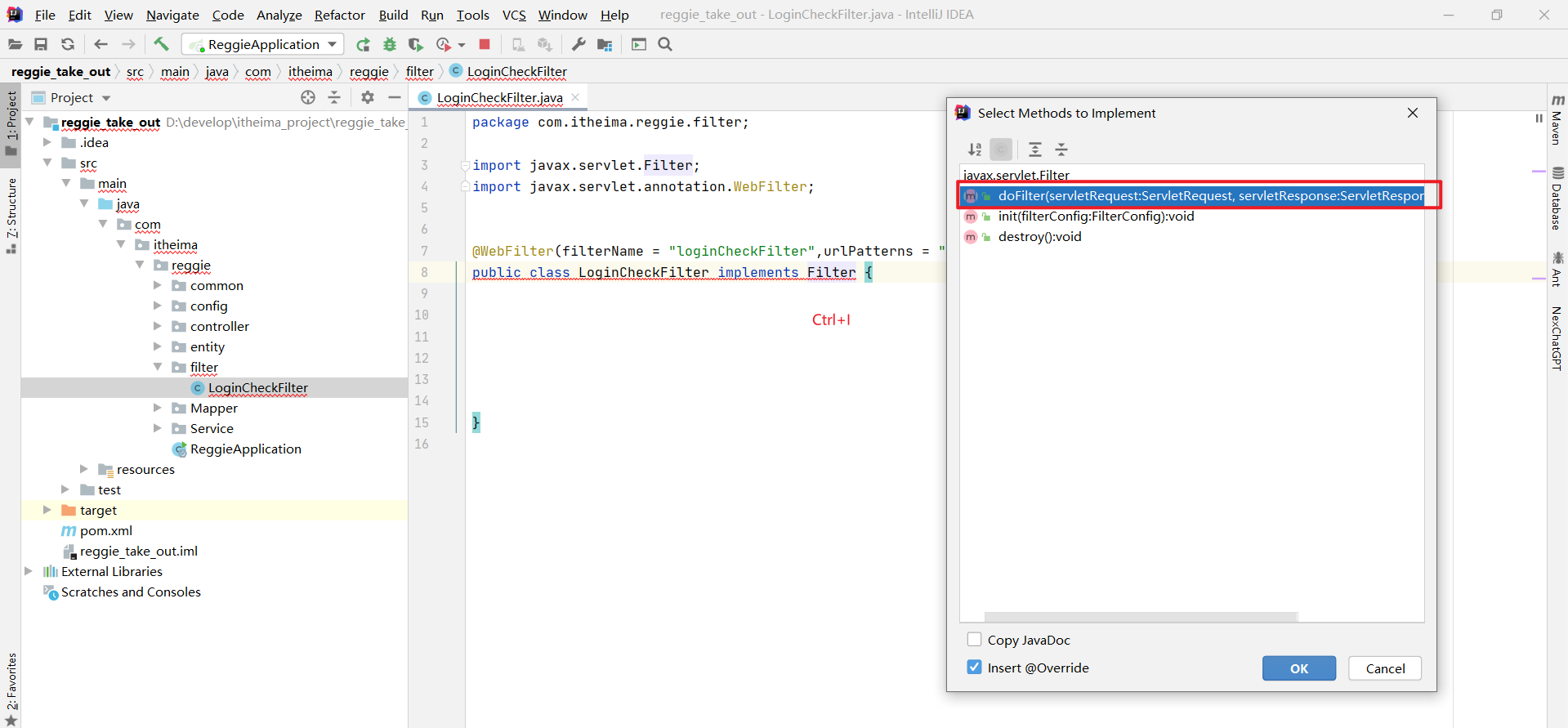This screenshot has height=728, width=1568.
Task: Open Project Structure toolbar icon
Action: pyautogui.click(x=605, y=45)
